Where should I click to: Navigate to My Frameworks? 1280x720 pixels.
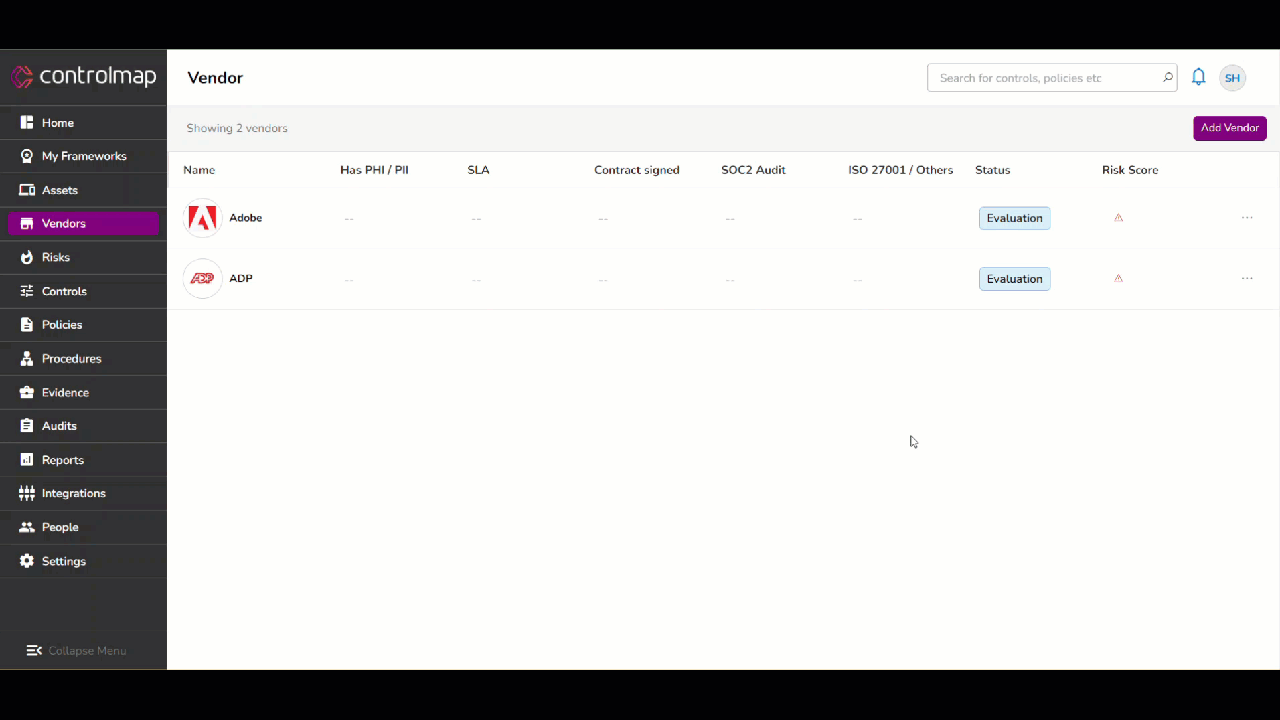pyautogui.click(x=84, y=156)
